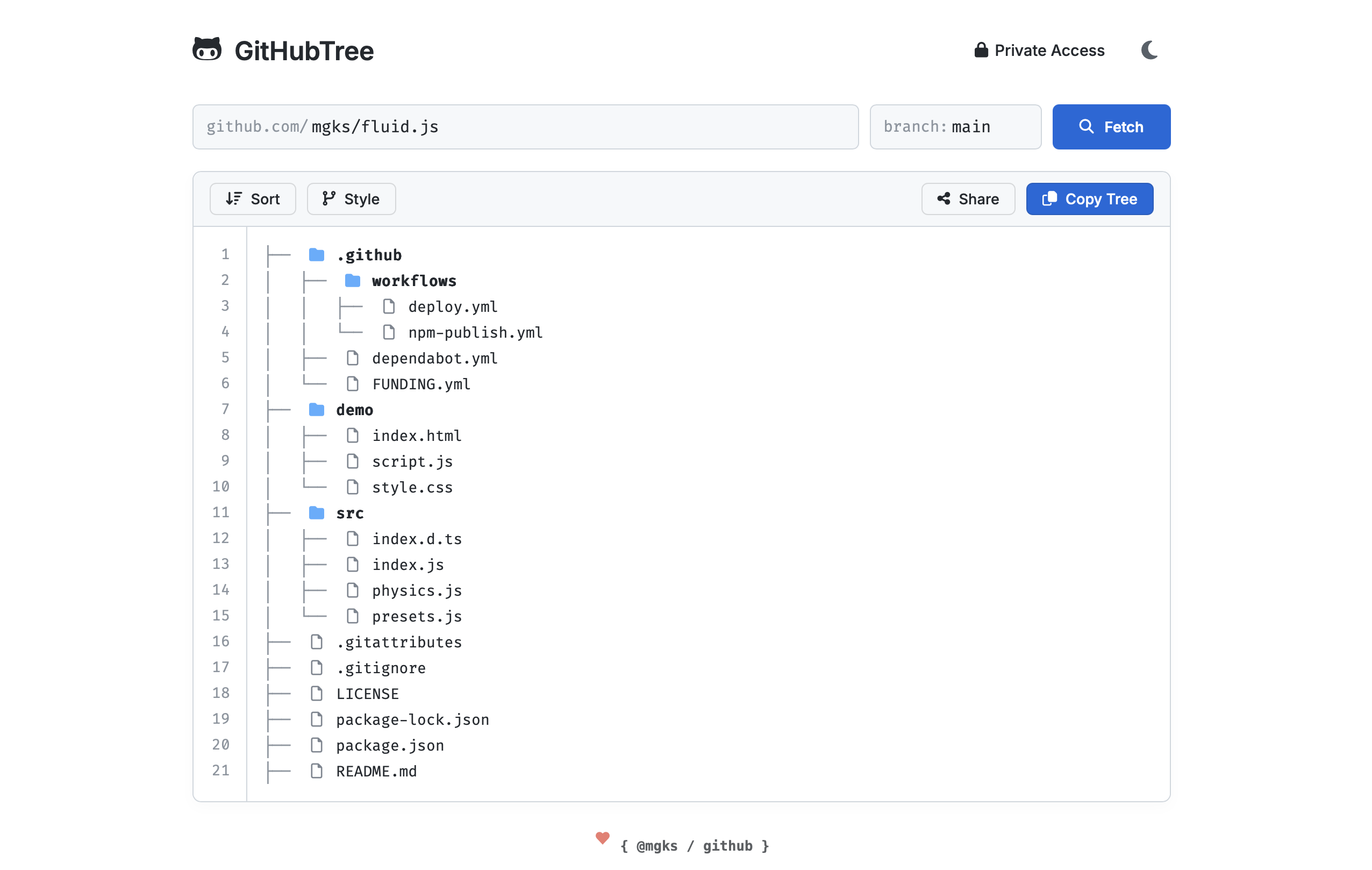1372x870 pixels.
Task: Select the index.js tree entry
Action: point(408,564)
